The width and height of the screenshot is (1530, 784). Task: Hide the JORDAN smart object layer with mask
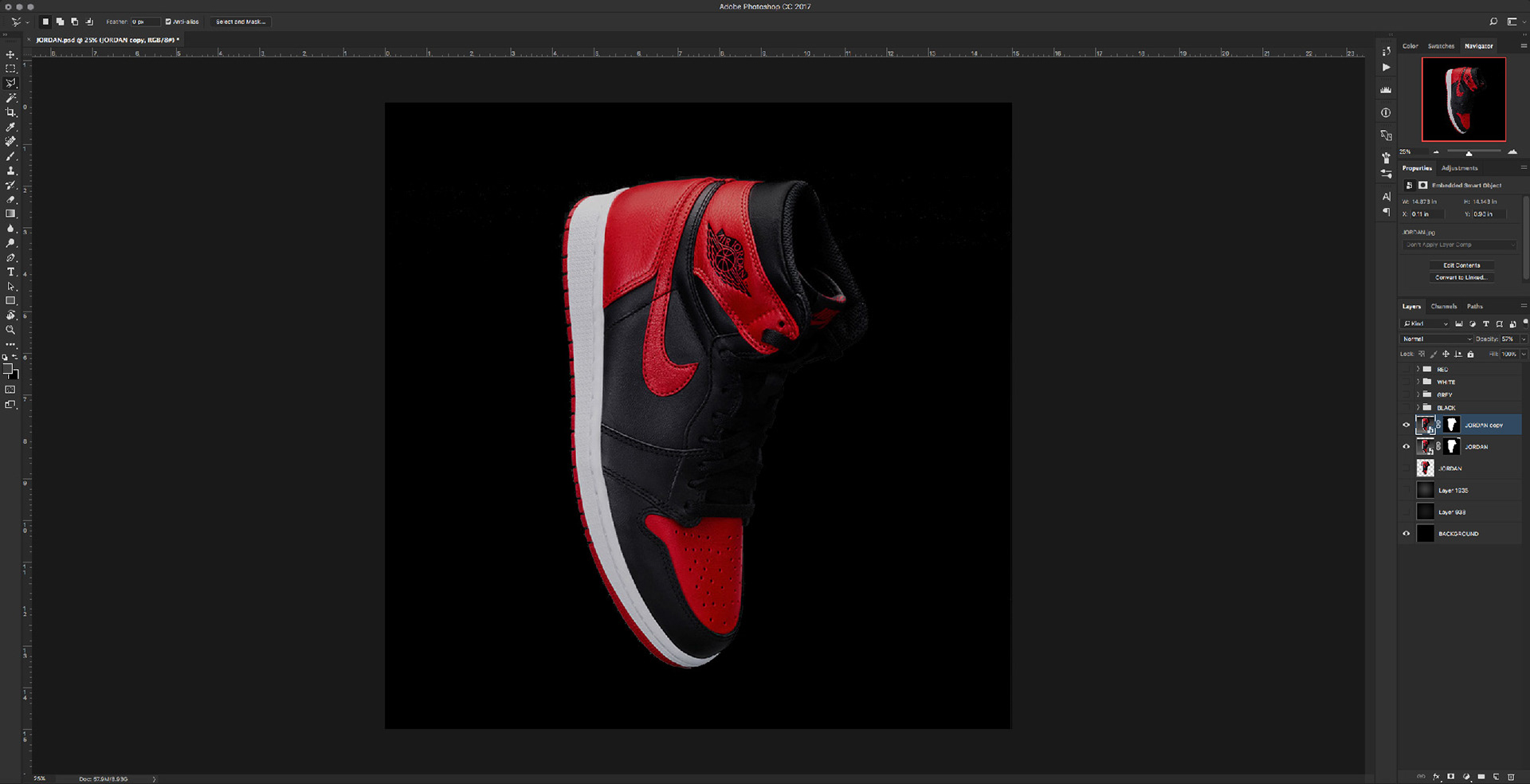[1406, 446]
